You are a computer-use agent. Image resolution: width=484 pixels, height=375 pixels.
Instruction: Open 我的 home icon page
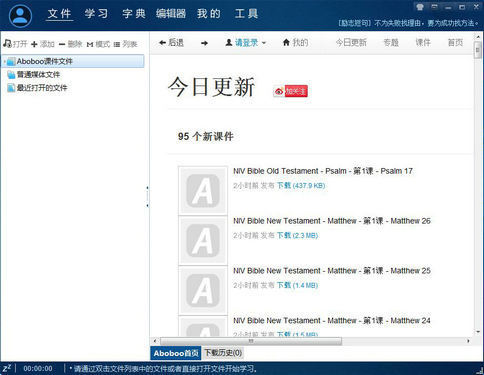click(295, 42)
